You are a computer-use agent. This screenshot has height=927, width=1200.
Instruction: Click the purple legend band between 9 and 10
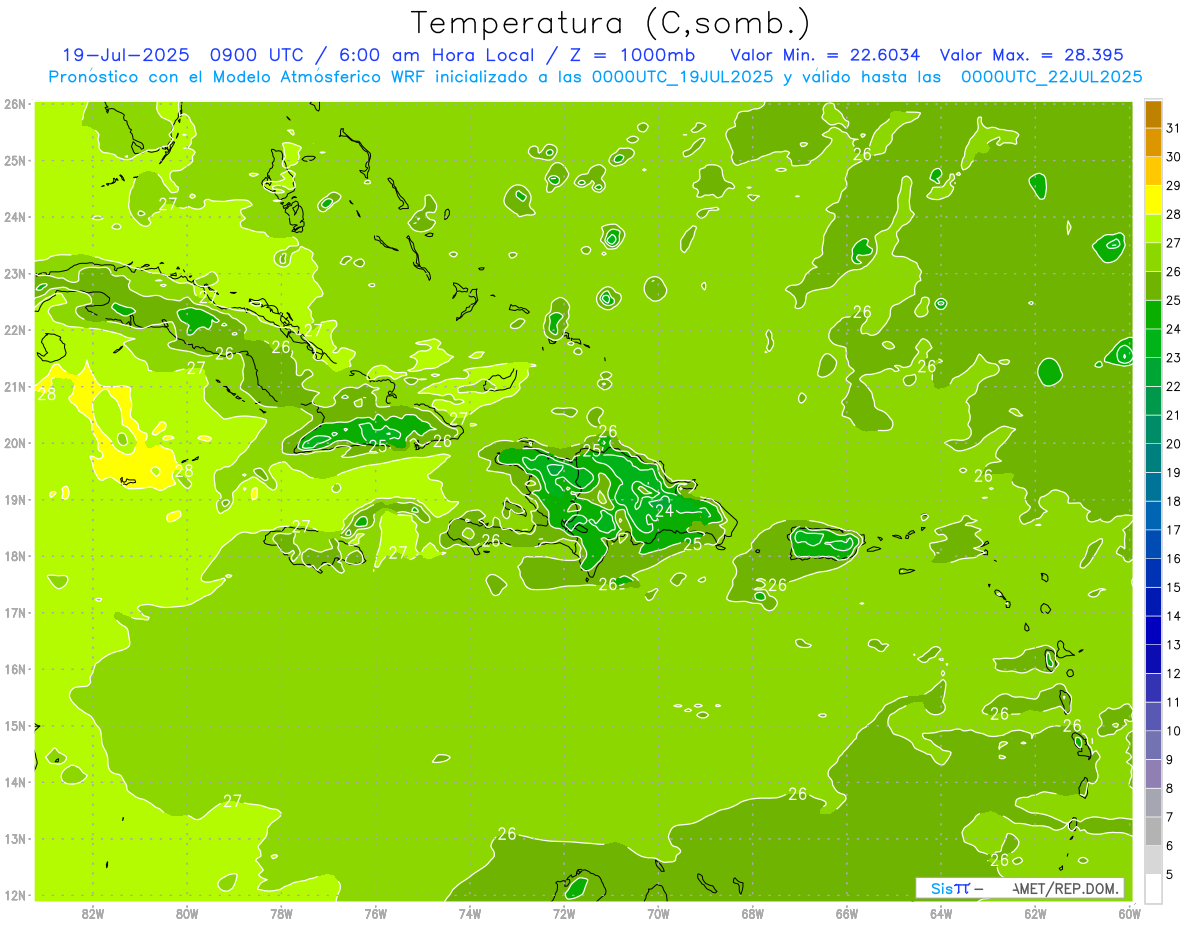[1153, 745]
